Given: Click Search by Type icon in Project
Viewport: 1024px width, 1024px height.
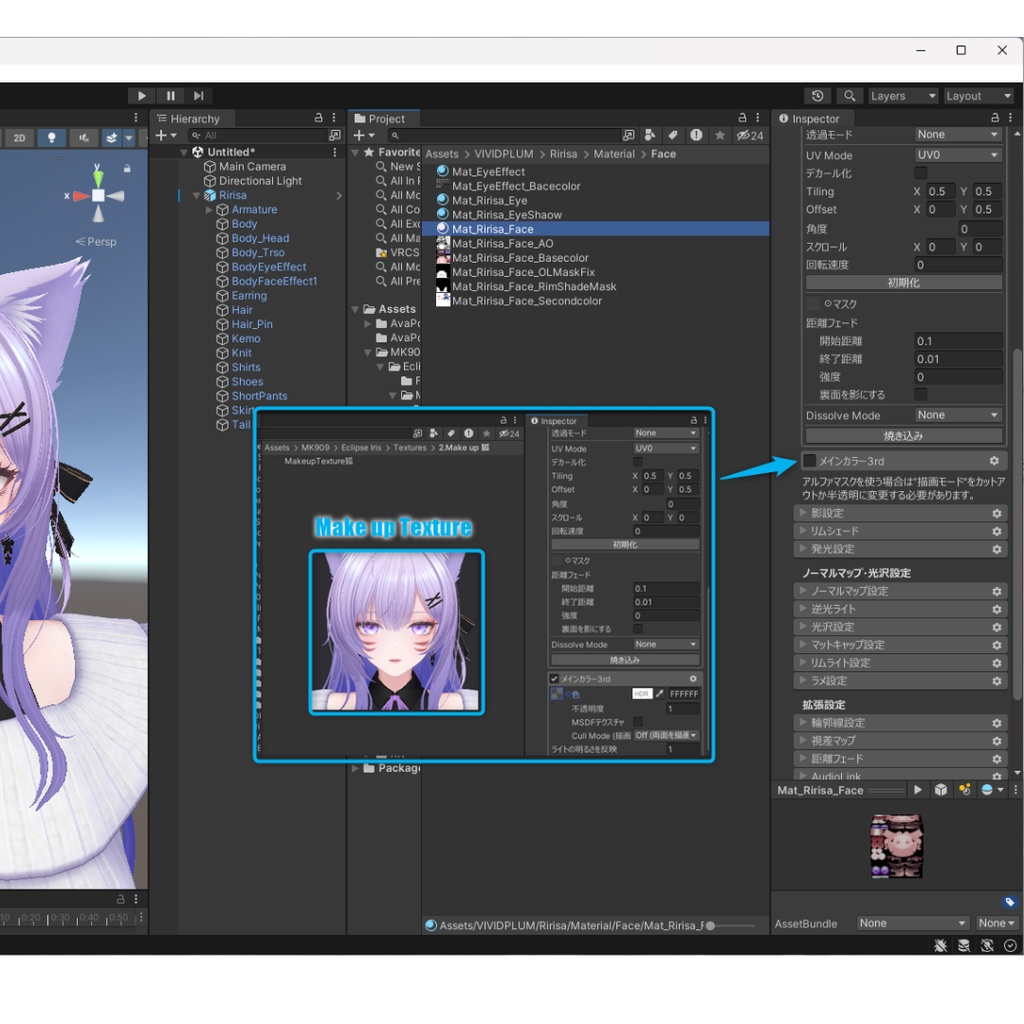Looking at the screenshot, I should pyautogui.click(x=650, y=135).
